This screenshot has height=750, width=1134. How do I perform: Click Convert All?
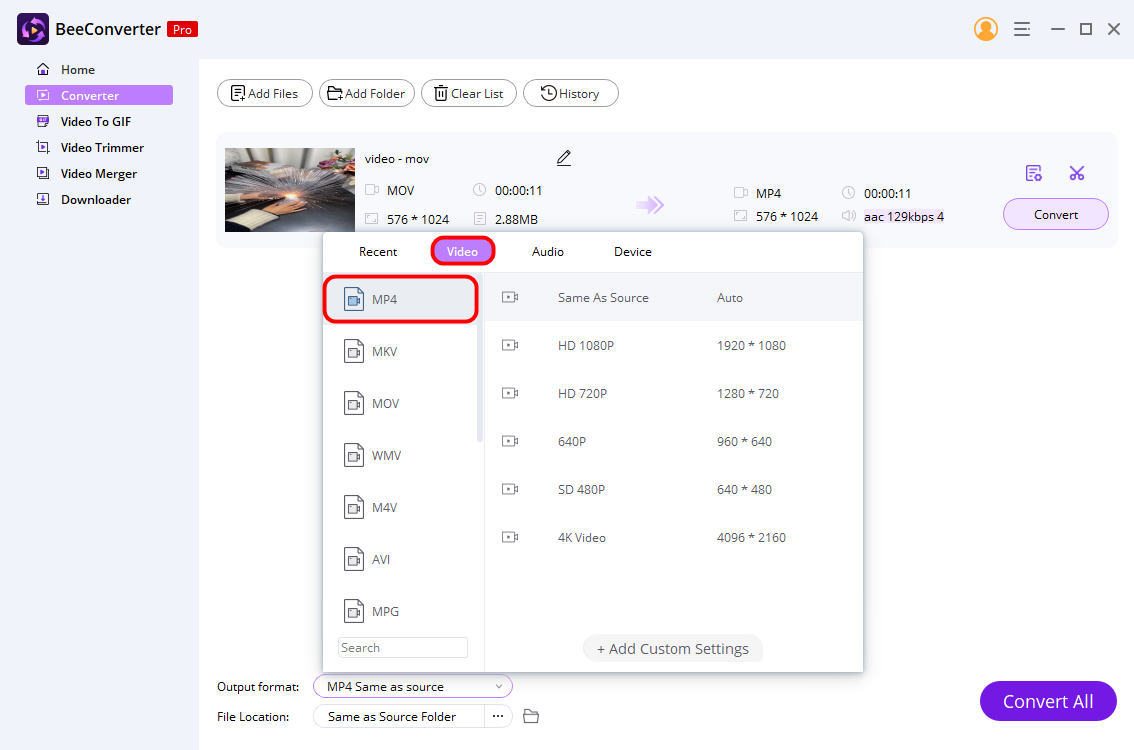point(1048,701)
